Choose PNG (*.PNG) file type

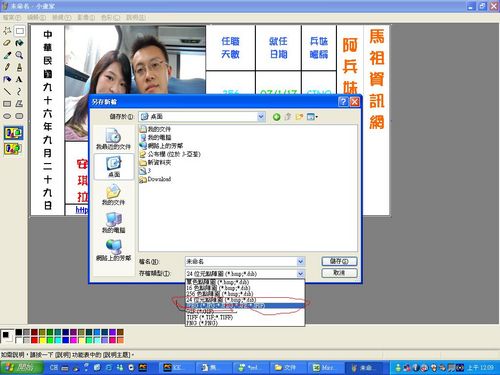pos(245,323)
